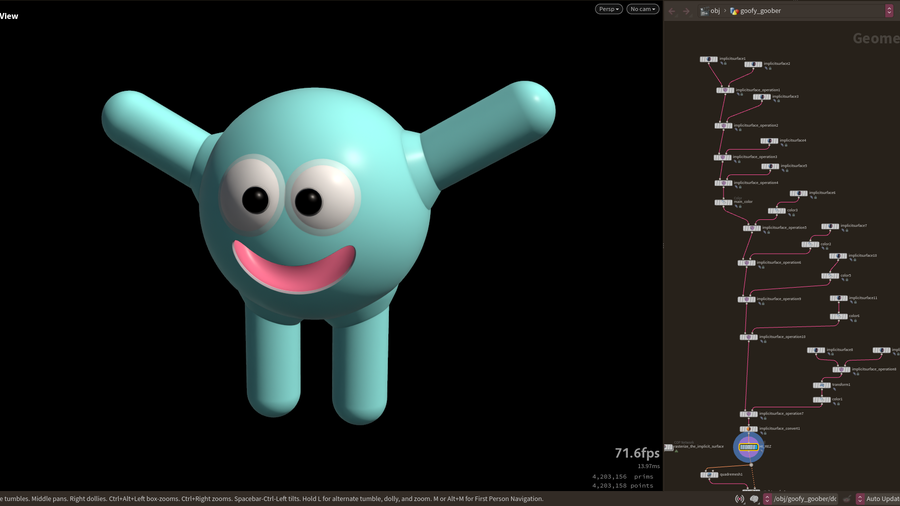Select the implicitsurface_operation1 node
Image resolution: width=900 pixels, height=506 pixels.
(x=725, y=90)
